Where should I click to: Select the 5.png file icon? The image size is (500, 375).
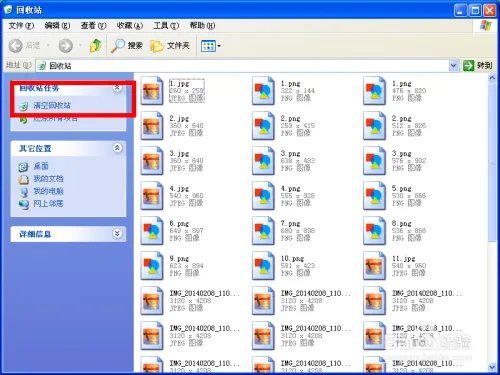coord(374,195)
